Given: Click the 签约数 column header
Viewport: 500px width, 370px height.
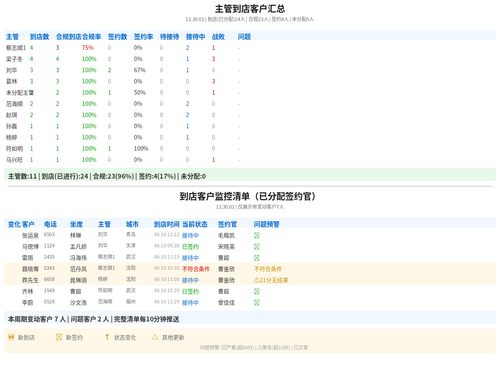Looking at the screenshot, I should [118, 37].
